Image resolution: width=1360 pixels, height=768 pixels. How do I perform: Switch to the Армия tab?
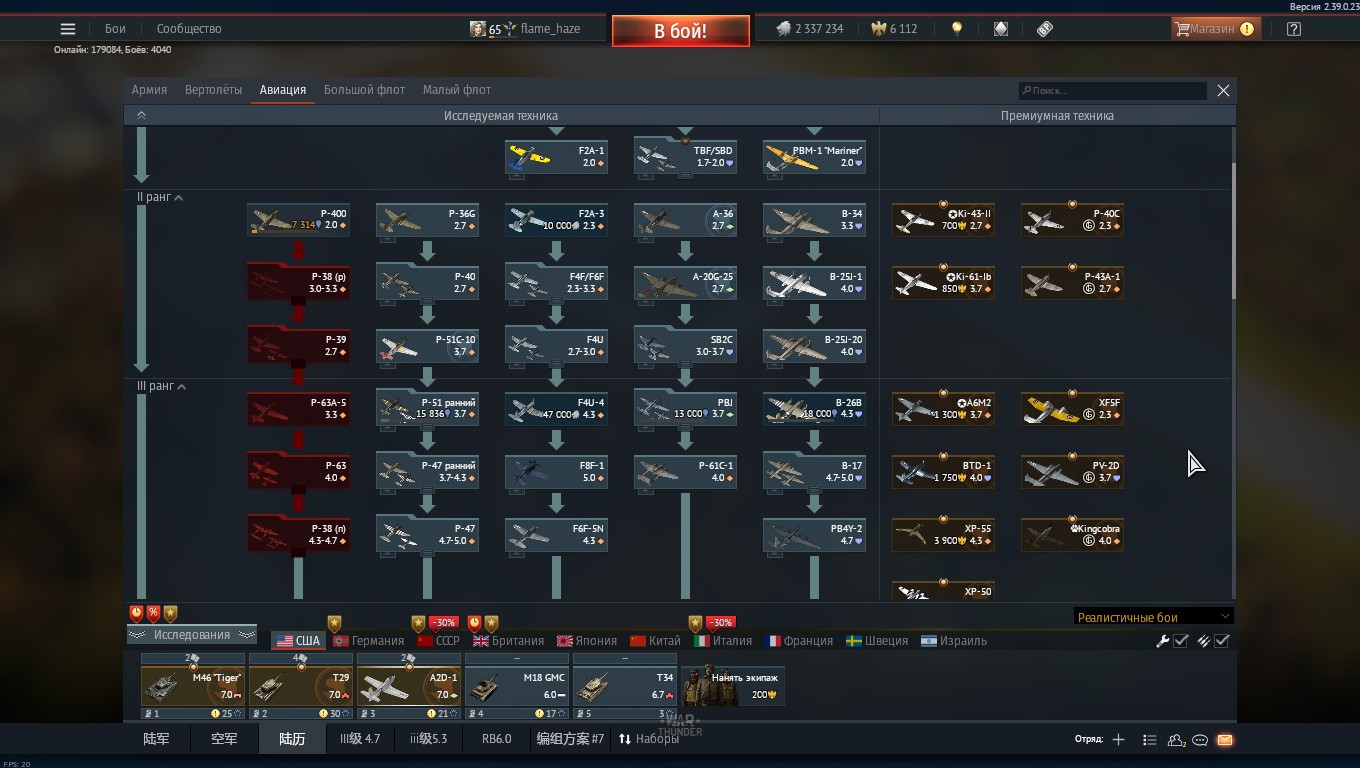pos(150,90)
